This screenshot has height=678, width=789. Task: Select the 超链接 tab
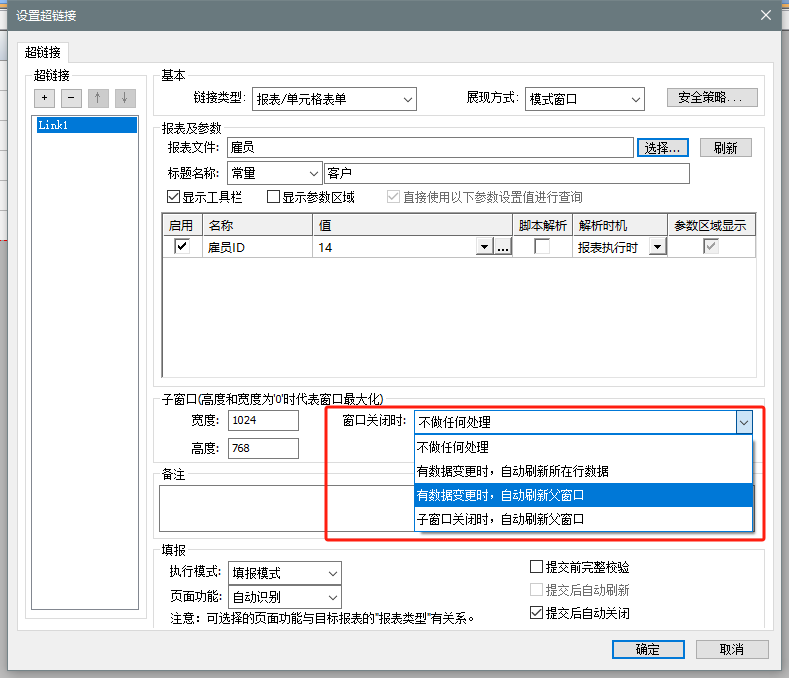pyautogui.click(x=42, y=51)
